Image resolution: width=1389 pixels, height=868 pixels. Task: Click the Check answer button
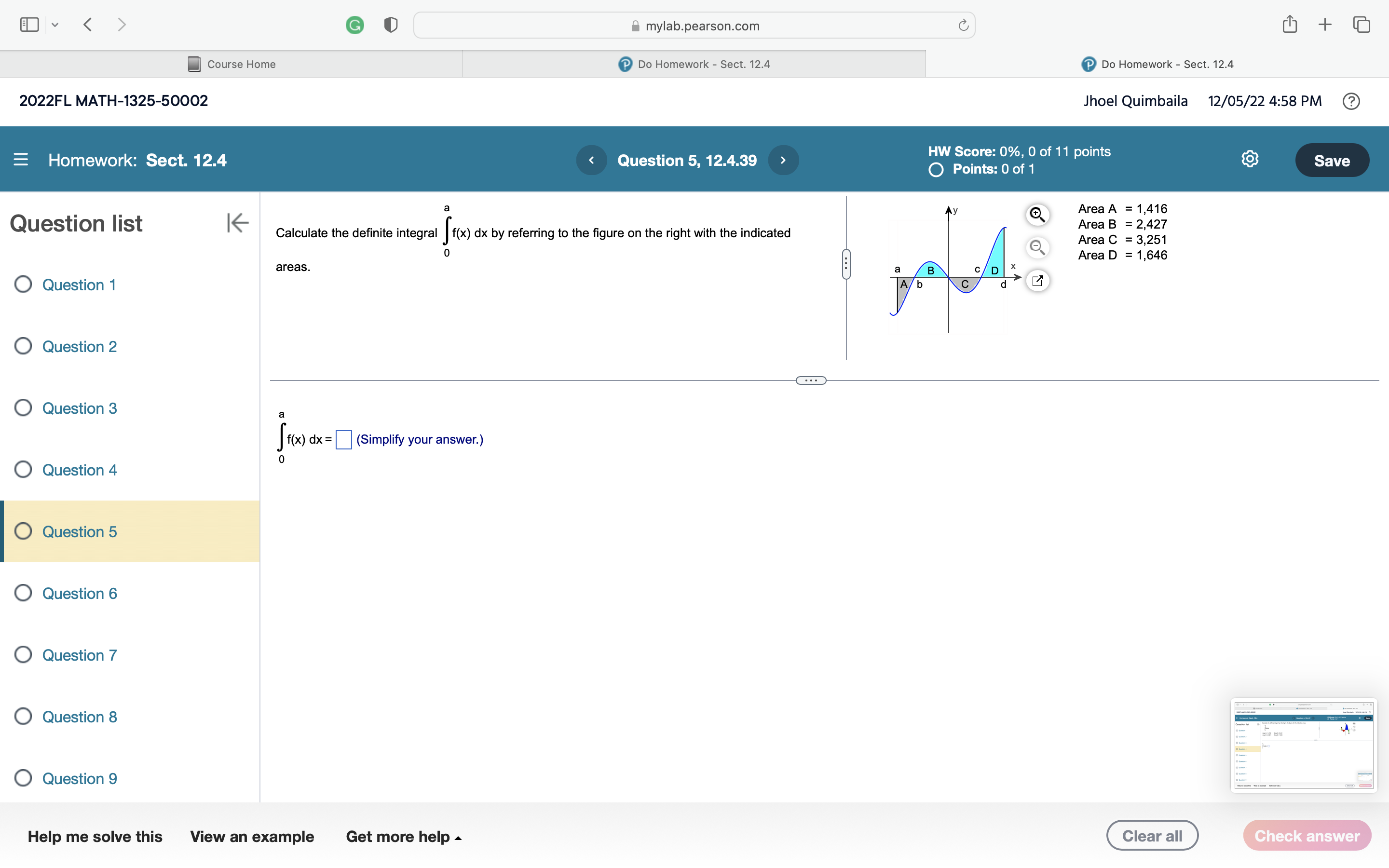(x=1307, y=836)
